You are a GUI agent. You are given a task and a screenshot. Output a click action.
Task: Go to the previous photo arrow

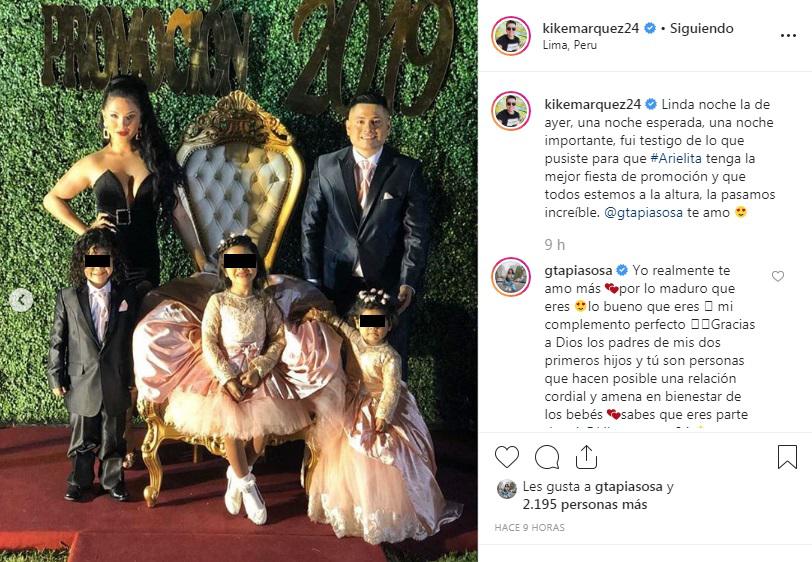tap(21, 299)
